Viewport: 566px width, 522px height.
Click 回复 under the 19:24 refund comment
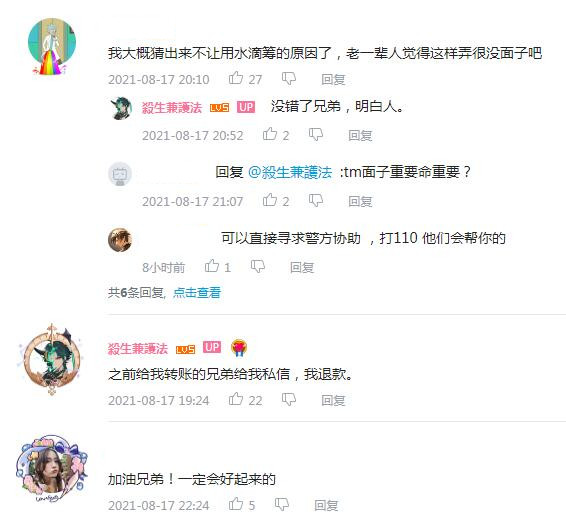click(x=333, y=400)
